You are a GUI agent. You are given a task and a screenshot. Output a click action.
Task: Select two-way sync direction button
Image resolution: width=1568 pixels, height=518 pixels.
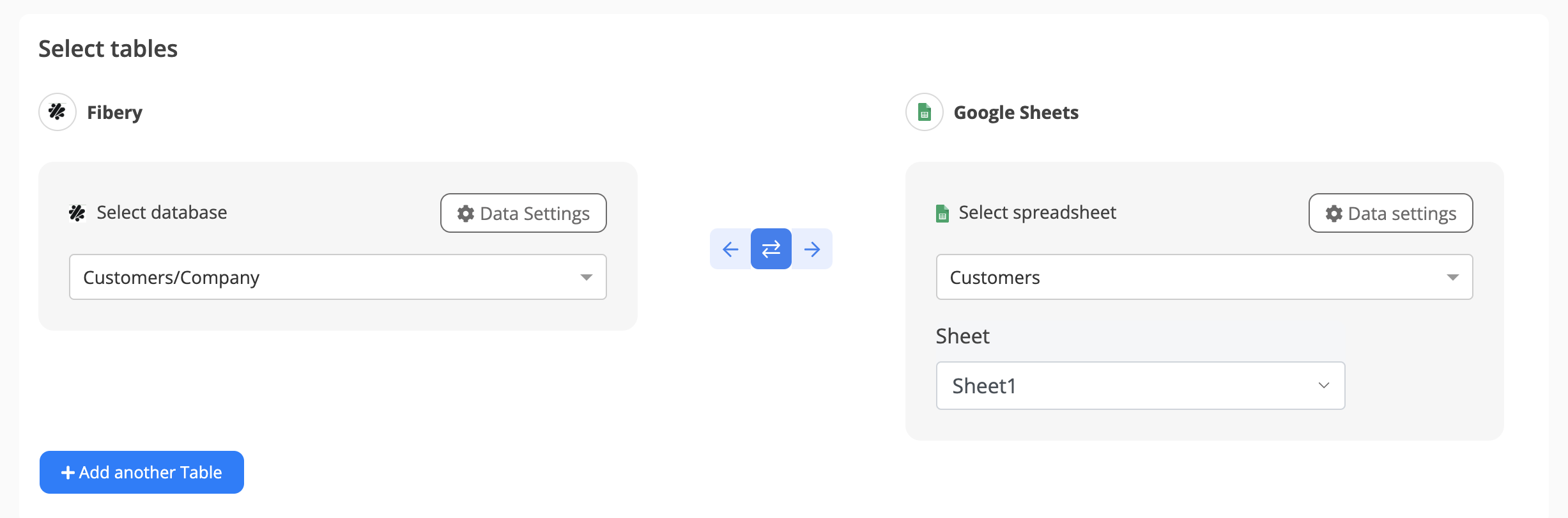tap(771, 249)
